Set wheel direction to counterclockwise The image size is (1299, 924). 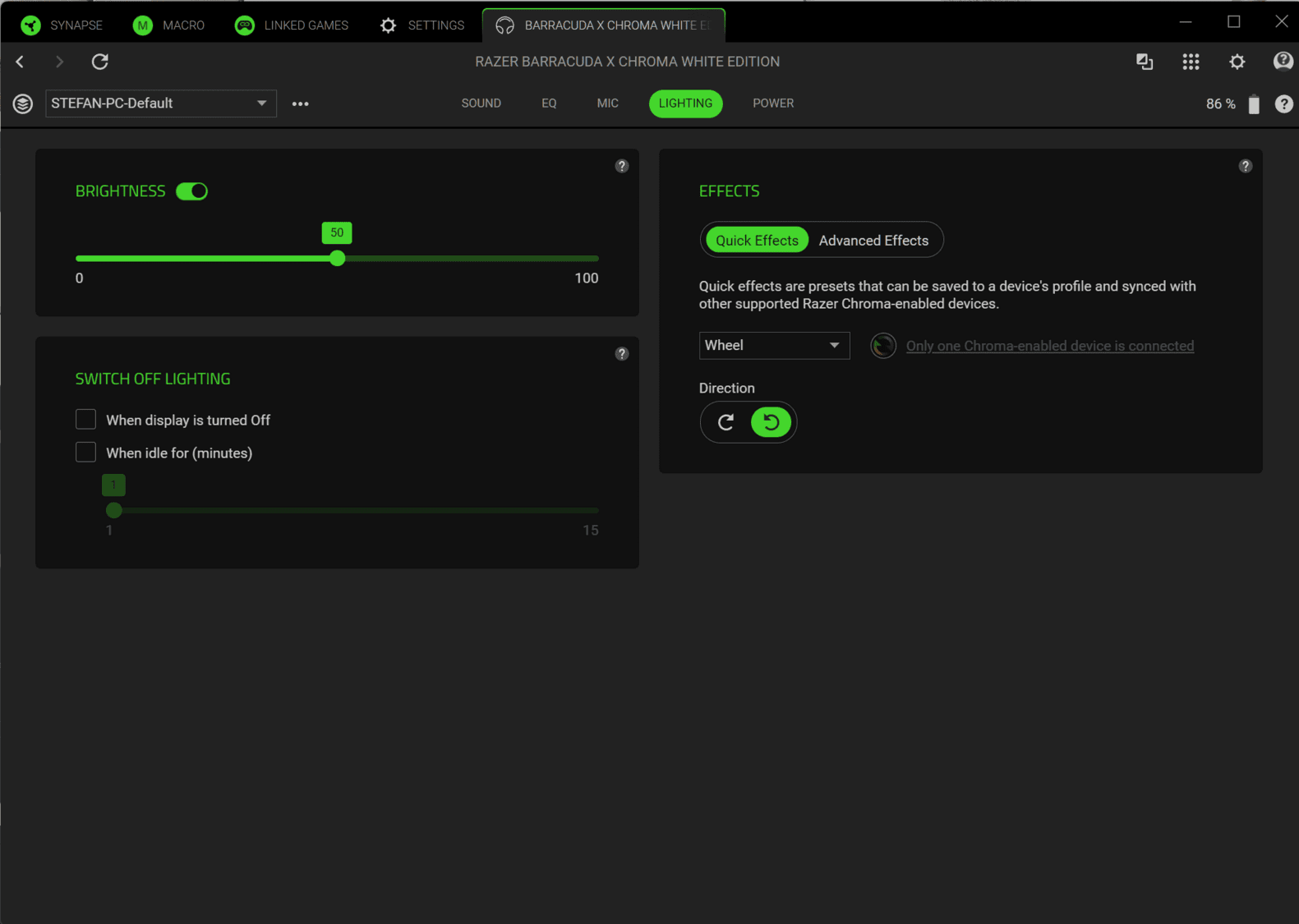pos(772,422)
